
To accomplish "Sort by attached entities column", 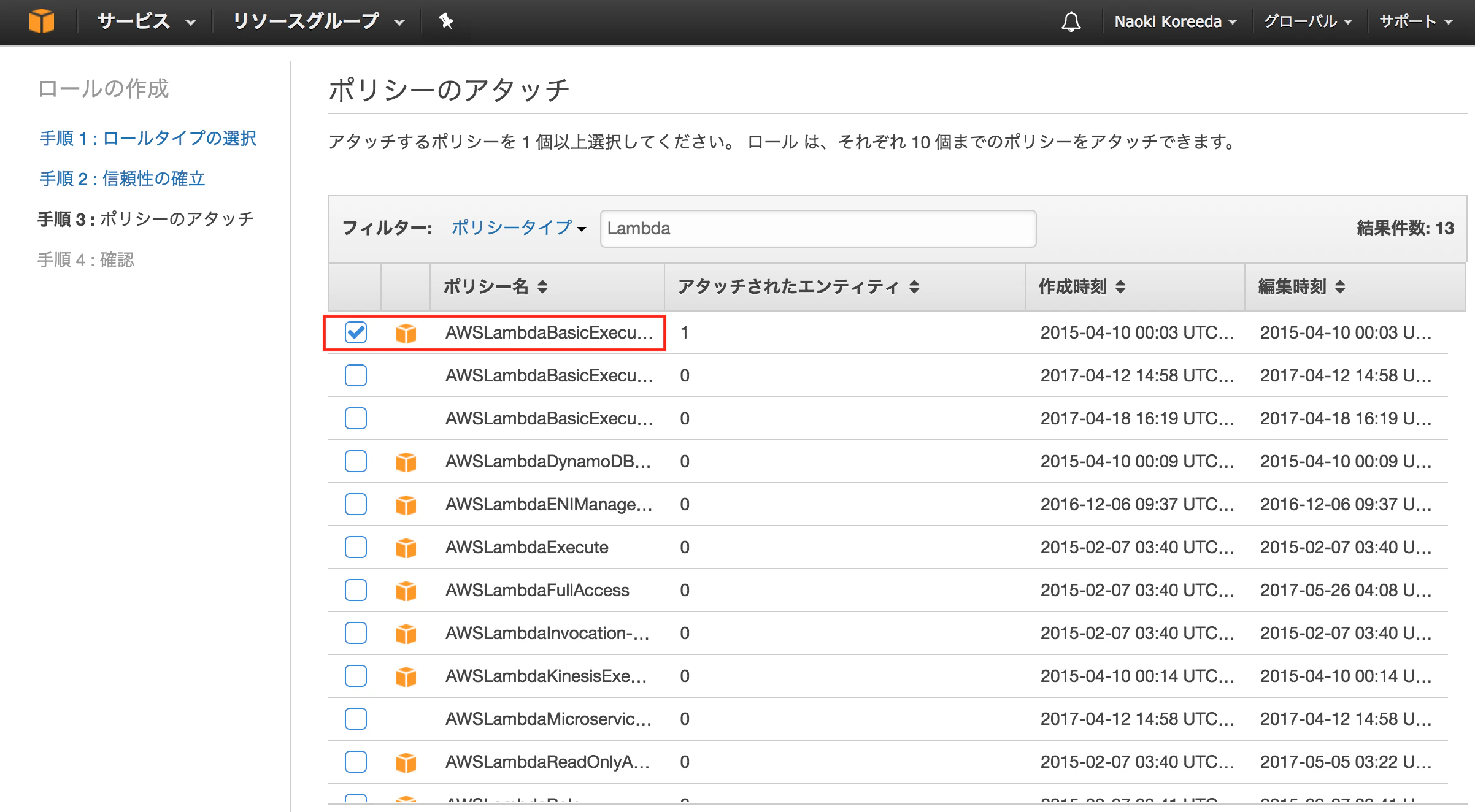I will [914, 286].
